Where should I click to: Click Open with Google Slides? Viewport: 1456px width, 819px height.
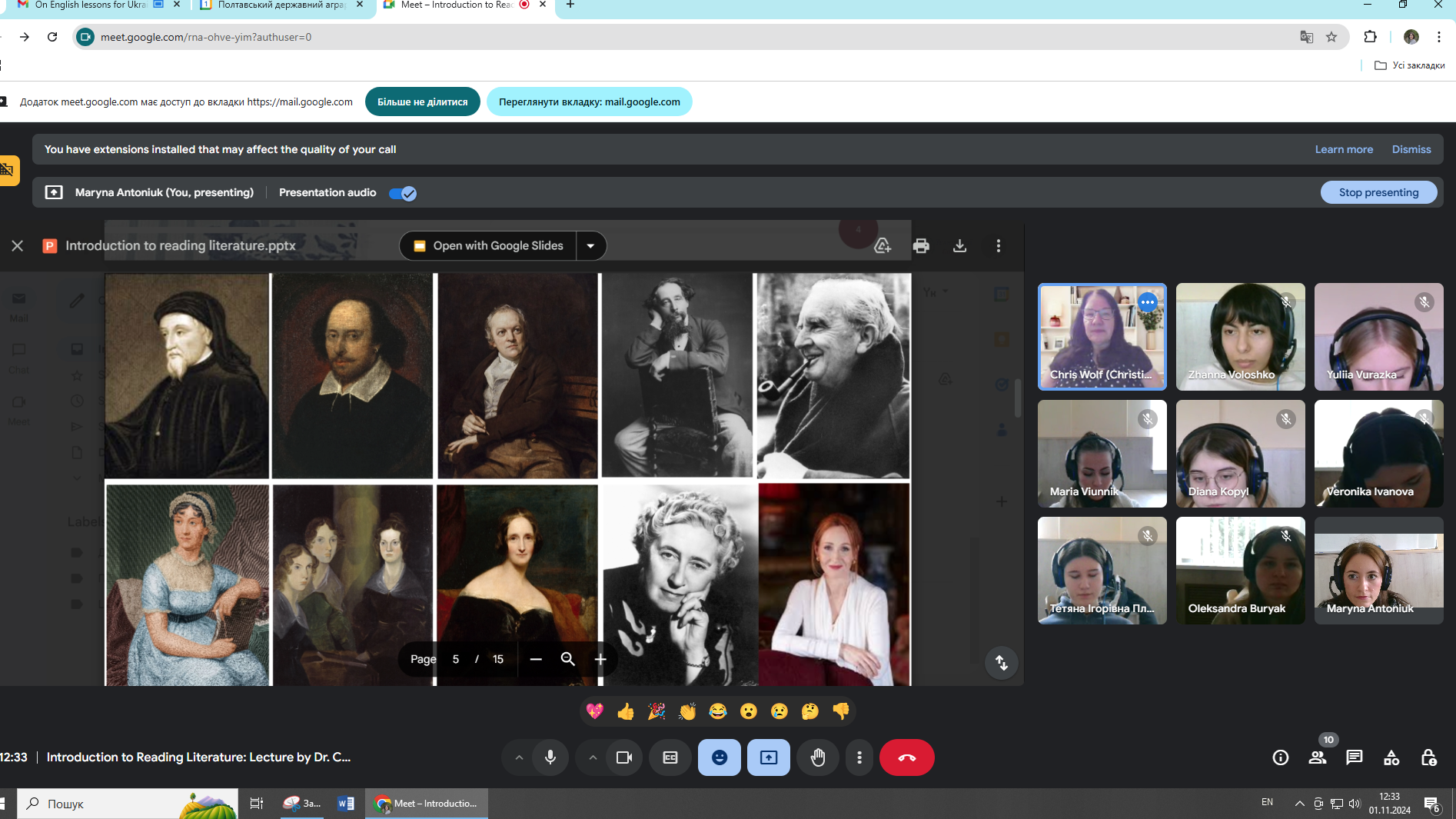(x=488, y=245)
